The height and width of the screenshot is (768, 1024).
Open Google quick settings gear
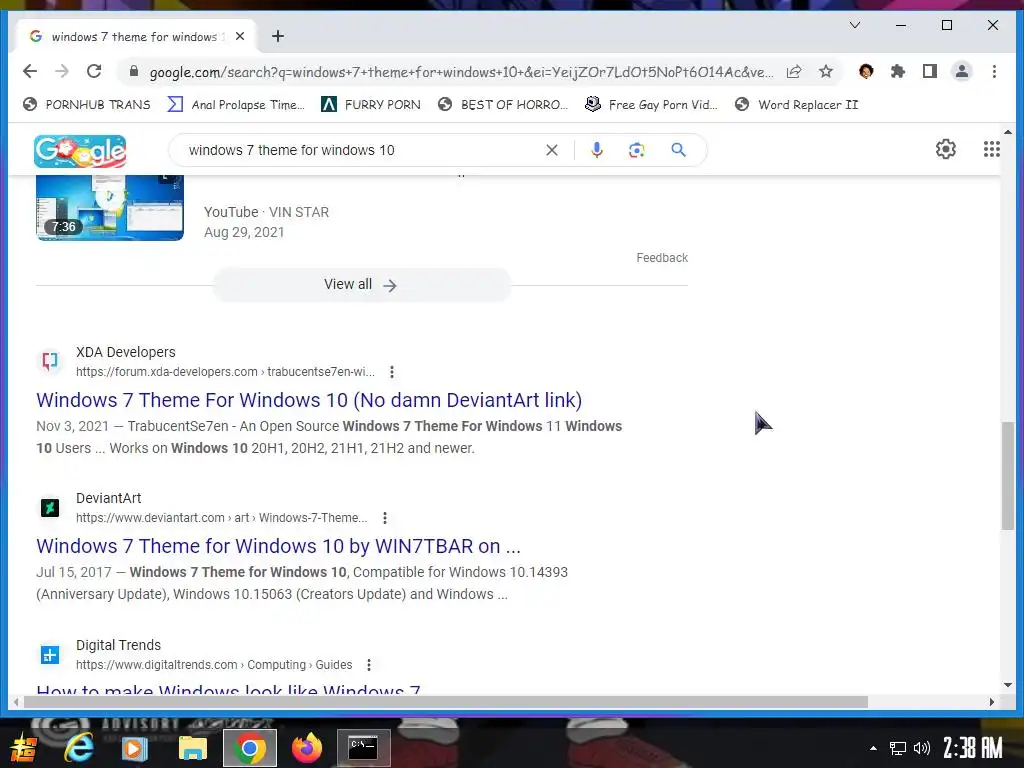946,150
